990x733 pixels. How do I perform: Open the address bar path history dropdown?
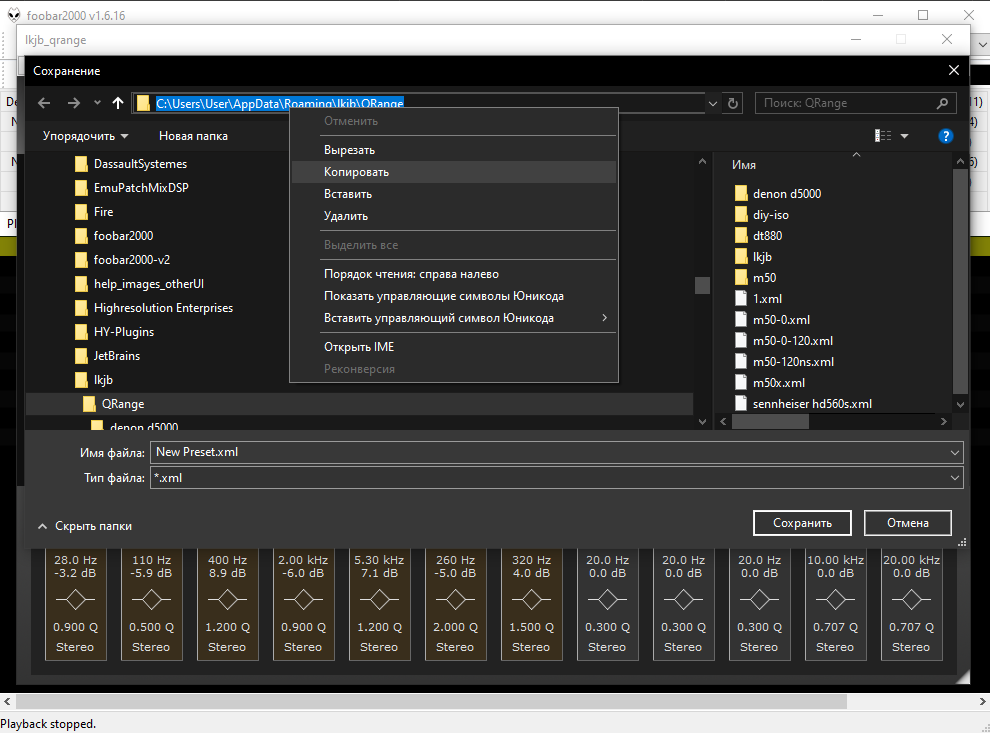pyautogui.click(x=713, y=103)
